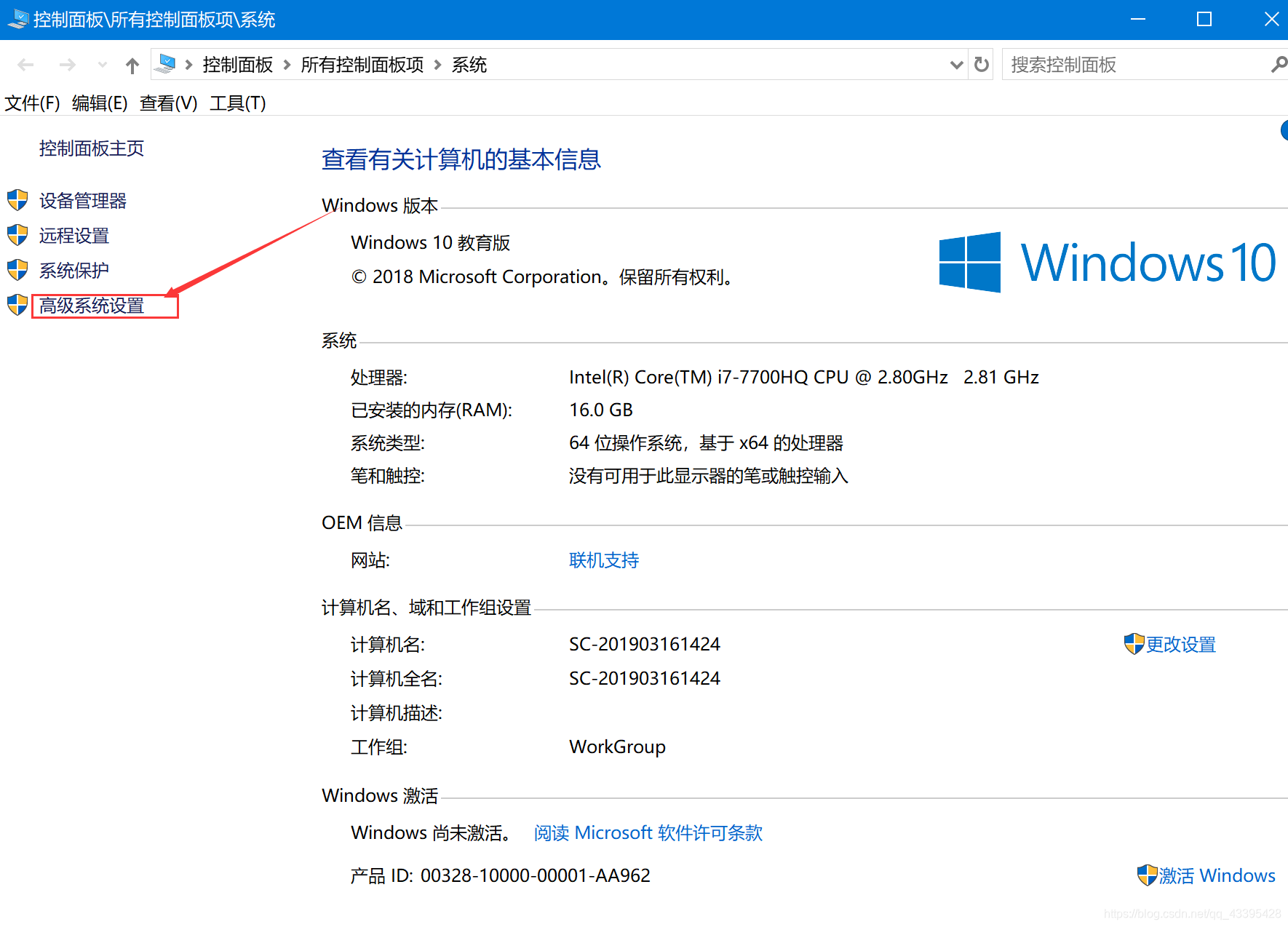The width and height of the screenshot is (1288, 927).
Task: Click the computer icon in address bar
Action: [167, 64]
